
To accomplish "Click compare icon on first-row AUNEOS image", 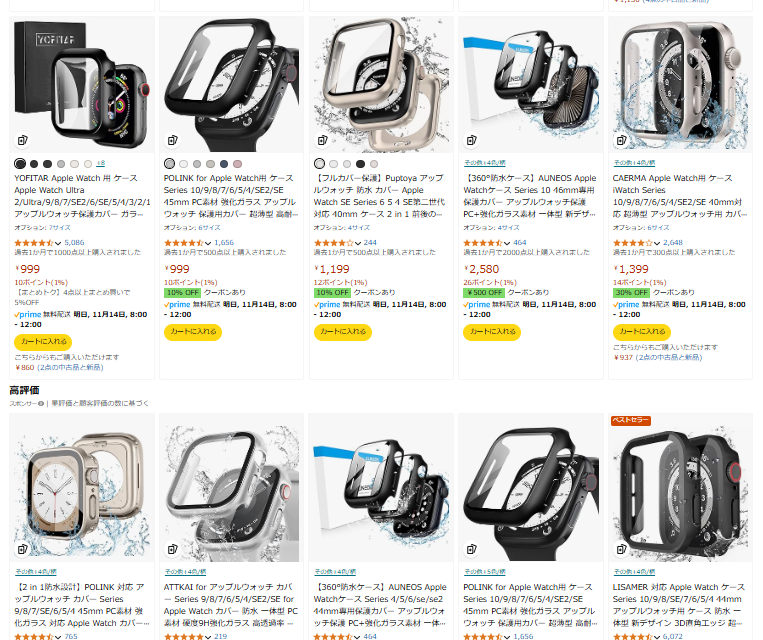I will 472,140.
